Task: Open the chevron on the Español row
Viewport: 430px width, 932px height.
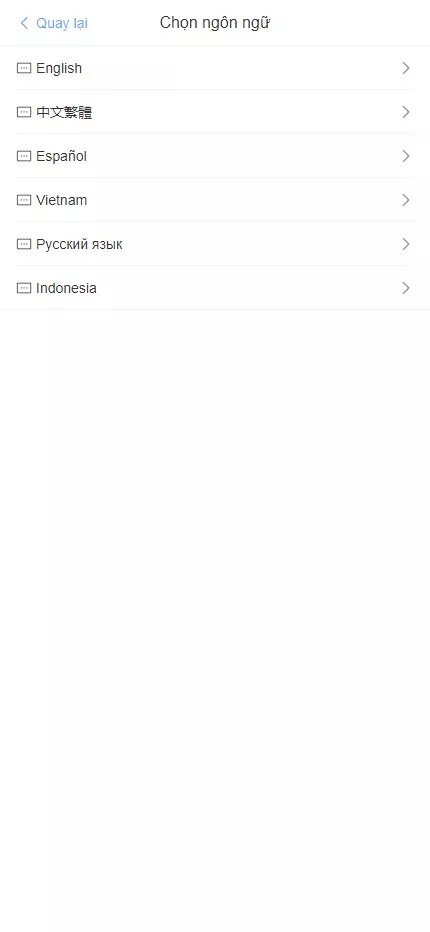Action: click(406, 156)
